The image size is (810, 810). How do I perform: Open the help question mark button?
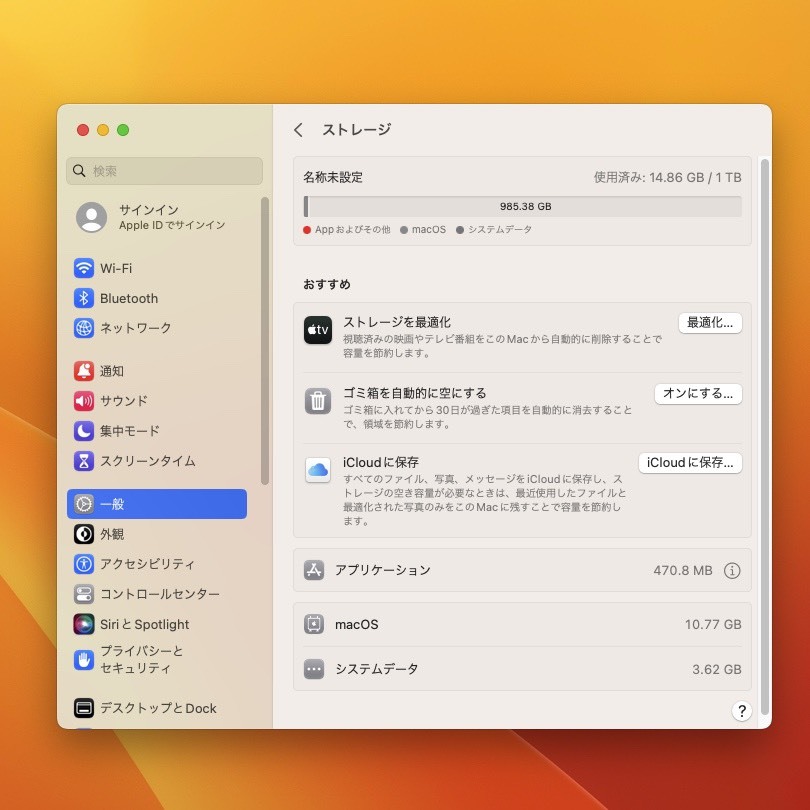pos(741,711)
